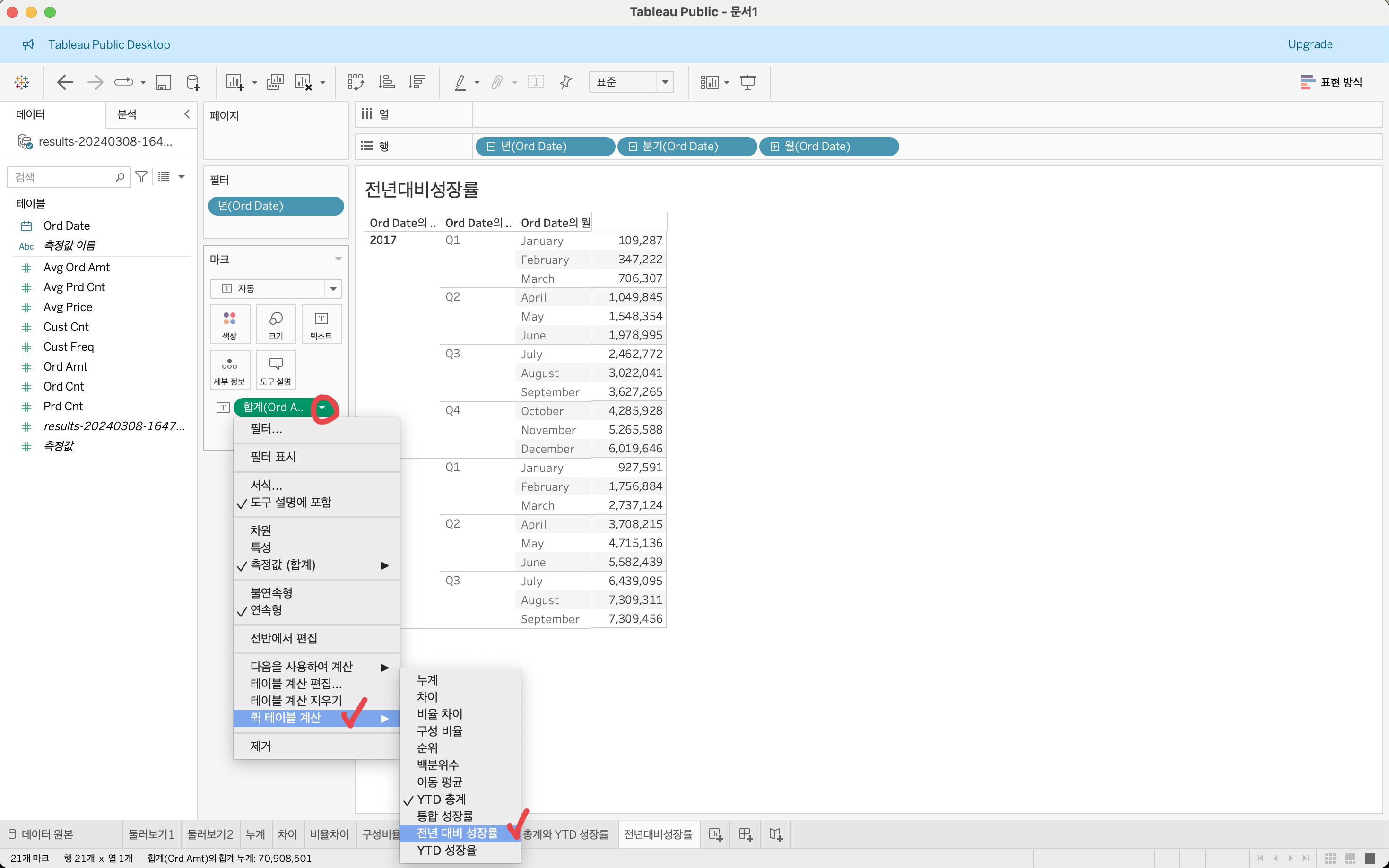Open the marks type '자동' dropdown
1389x868 pixels.
point(276,288)
